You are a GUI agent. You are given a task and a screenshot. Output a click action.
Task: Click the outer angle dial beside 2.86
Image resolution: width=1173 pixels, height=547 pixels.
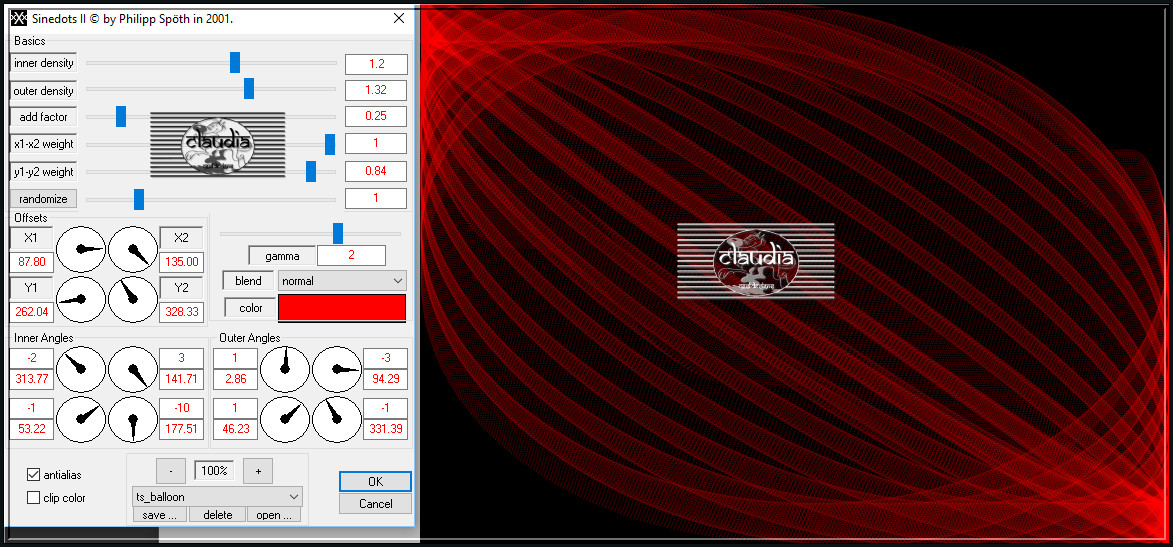(284, 369)
